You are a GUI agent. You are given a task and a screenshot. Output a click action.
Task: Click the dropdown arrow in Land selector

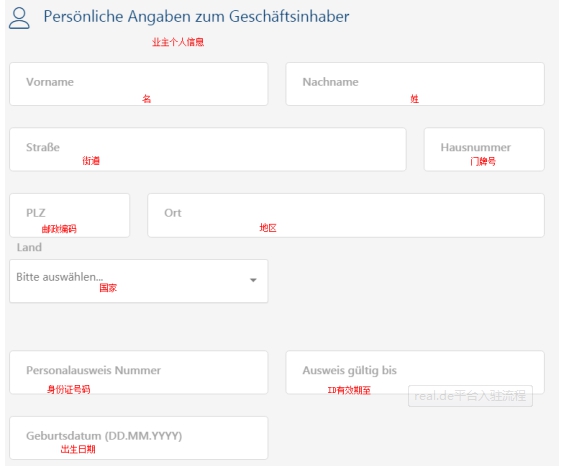253,280
